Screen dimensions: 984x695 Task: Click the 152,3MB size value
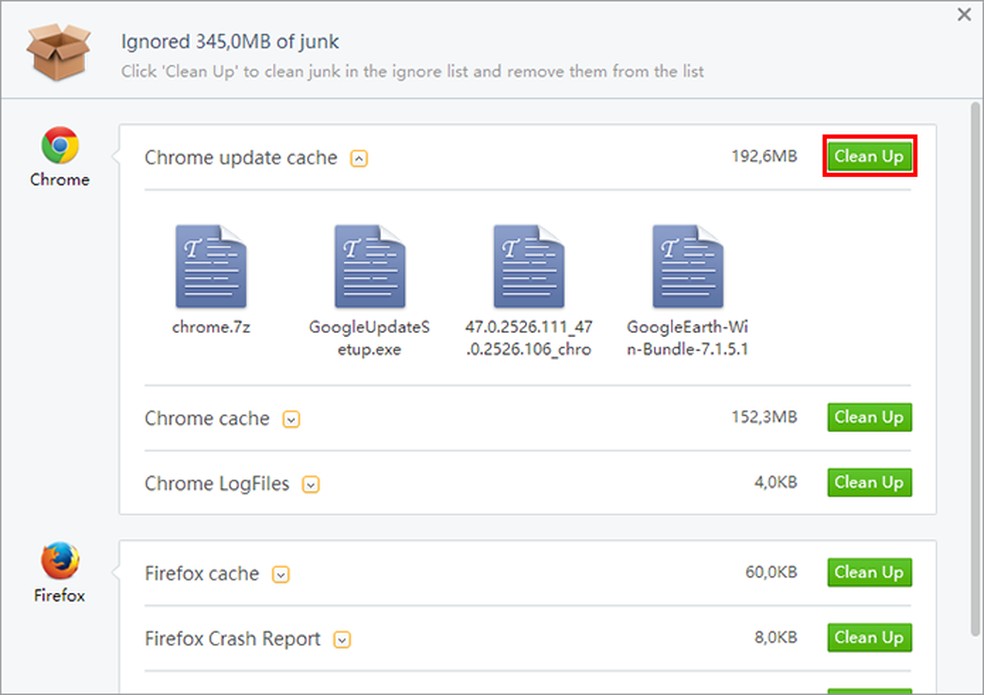click(x=764, y=417)
